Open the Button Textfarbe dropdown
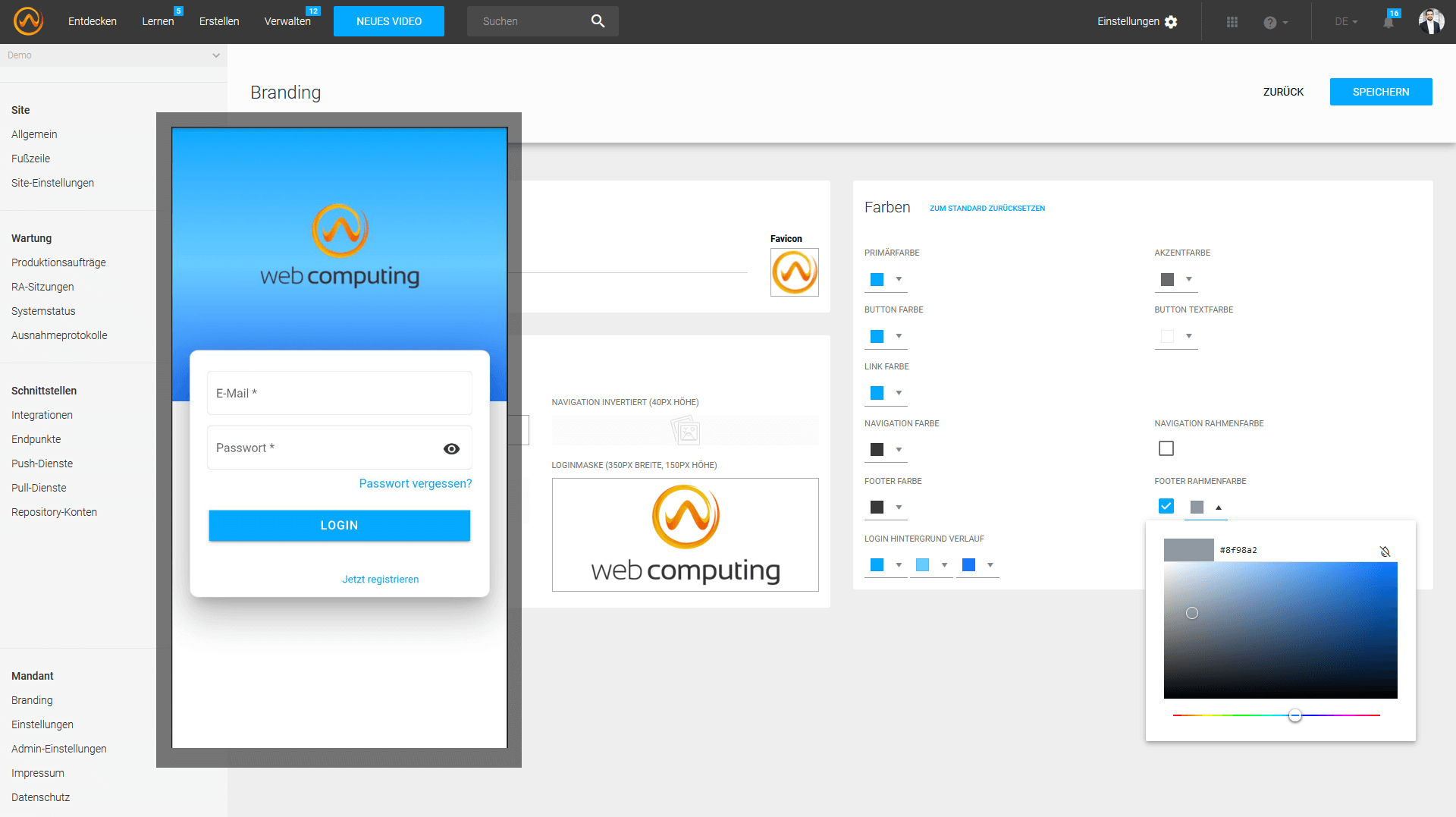Viewport: 1456px width, 817px height. pos(1189,336)
